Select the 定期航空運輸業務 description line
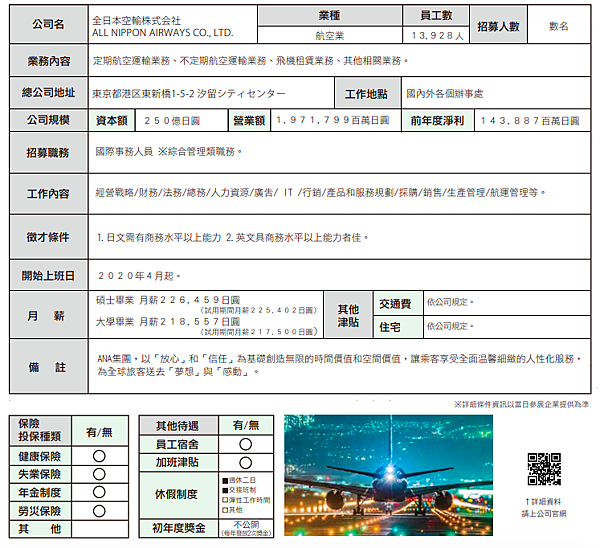 (250, 61)
